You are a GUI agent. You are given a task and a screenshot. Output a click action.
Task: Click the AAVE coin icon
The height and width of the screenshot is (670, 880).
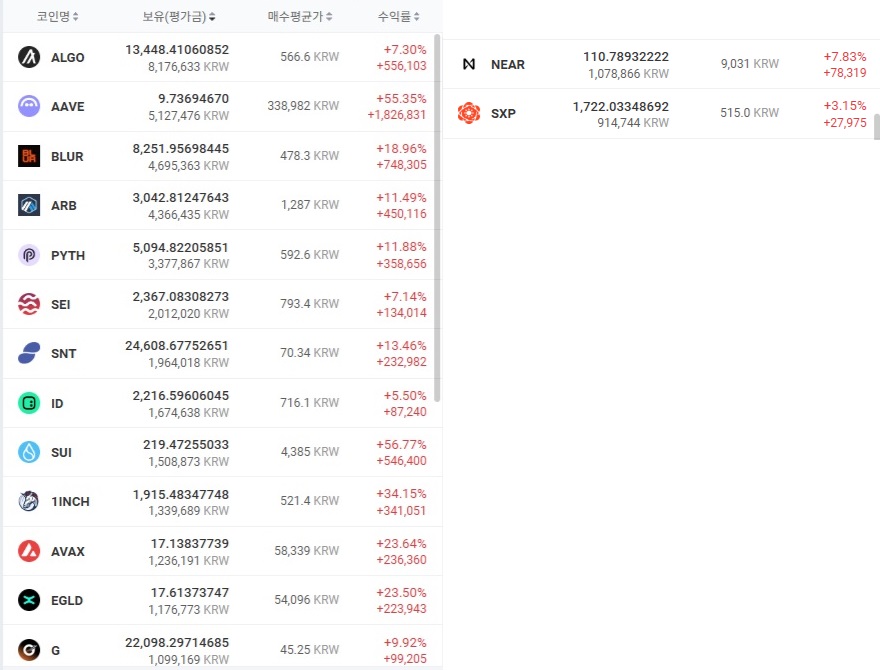[x=29, y=106]
